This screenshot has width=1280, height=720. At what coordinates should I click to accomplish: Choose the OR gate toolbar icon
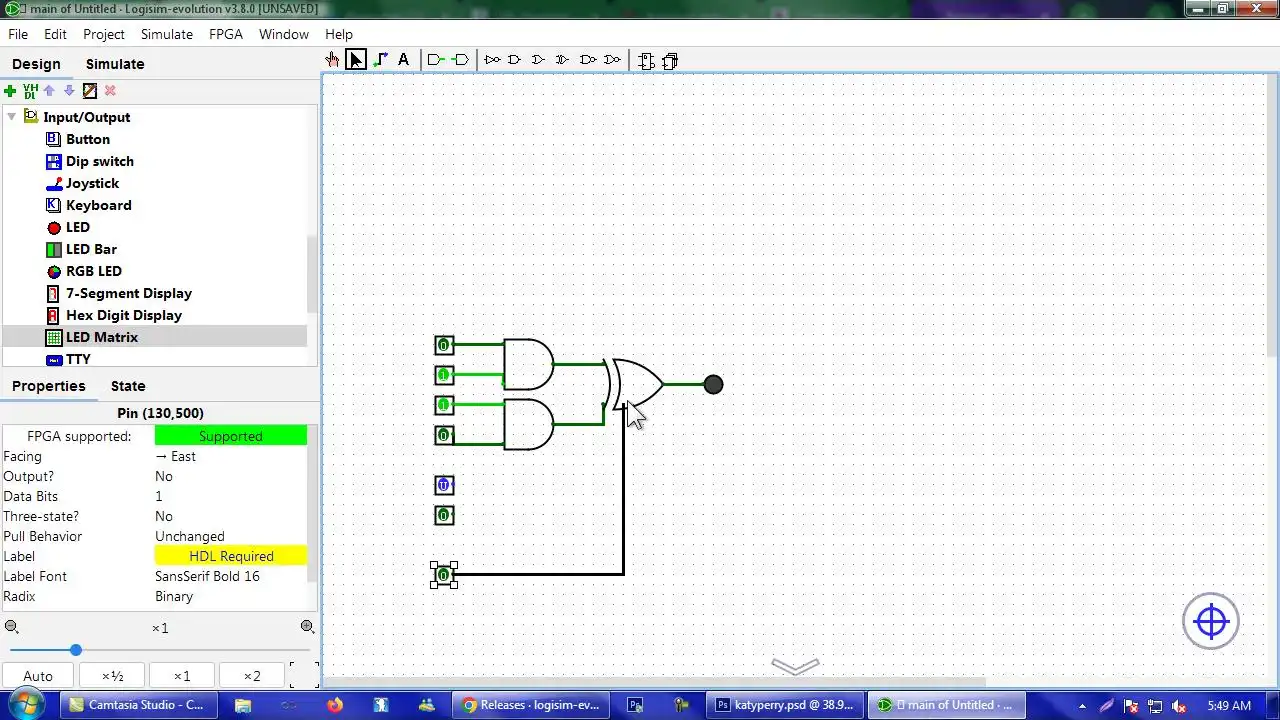pos(539,60)
